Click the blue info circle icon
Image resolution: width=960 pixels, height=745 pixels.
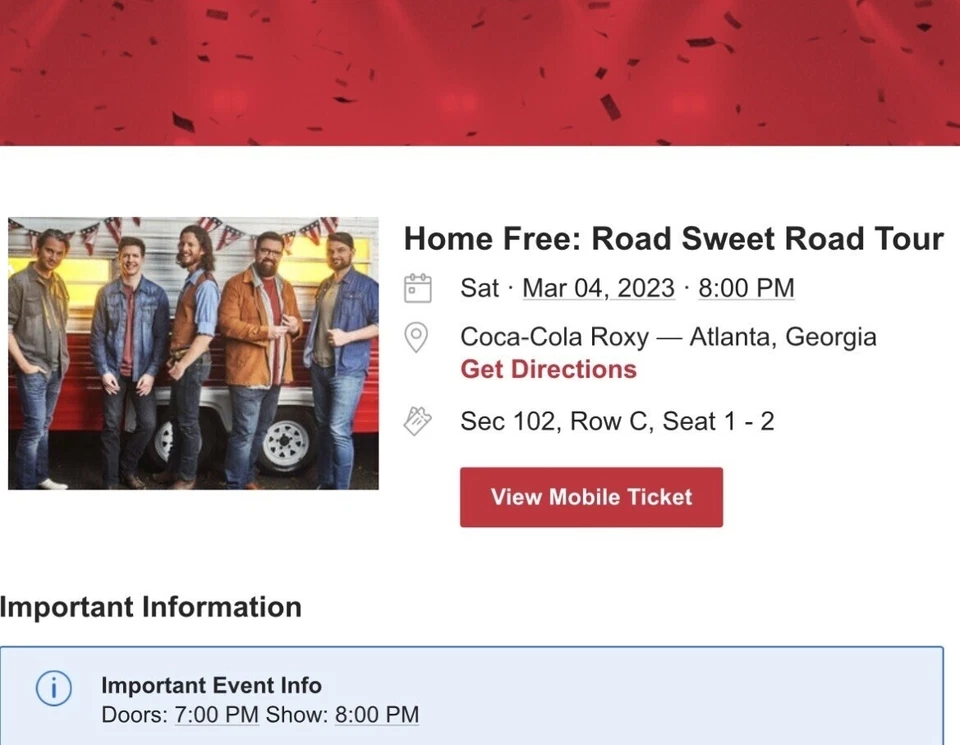[x=54, y=688]
